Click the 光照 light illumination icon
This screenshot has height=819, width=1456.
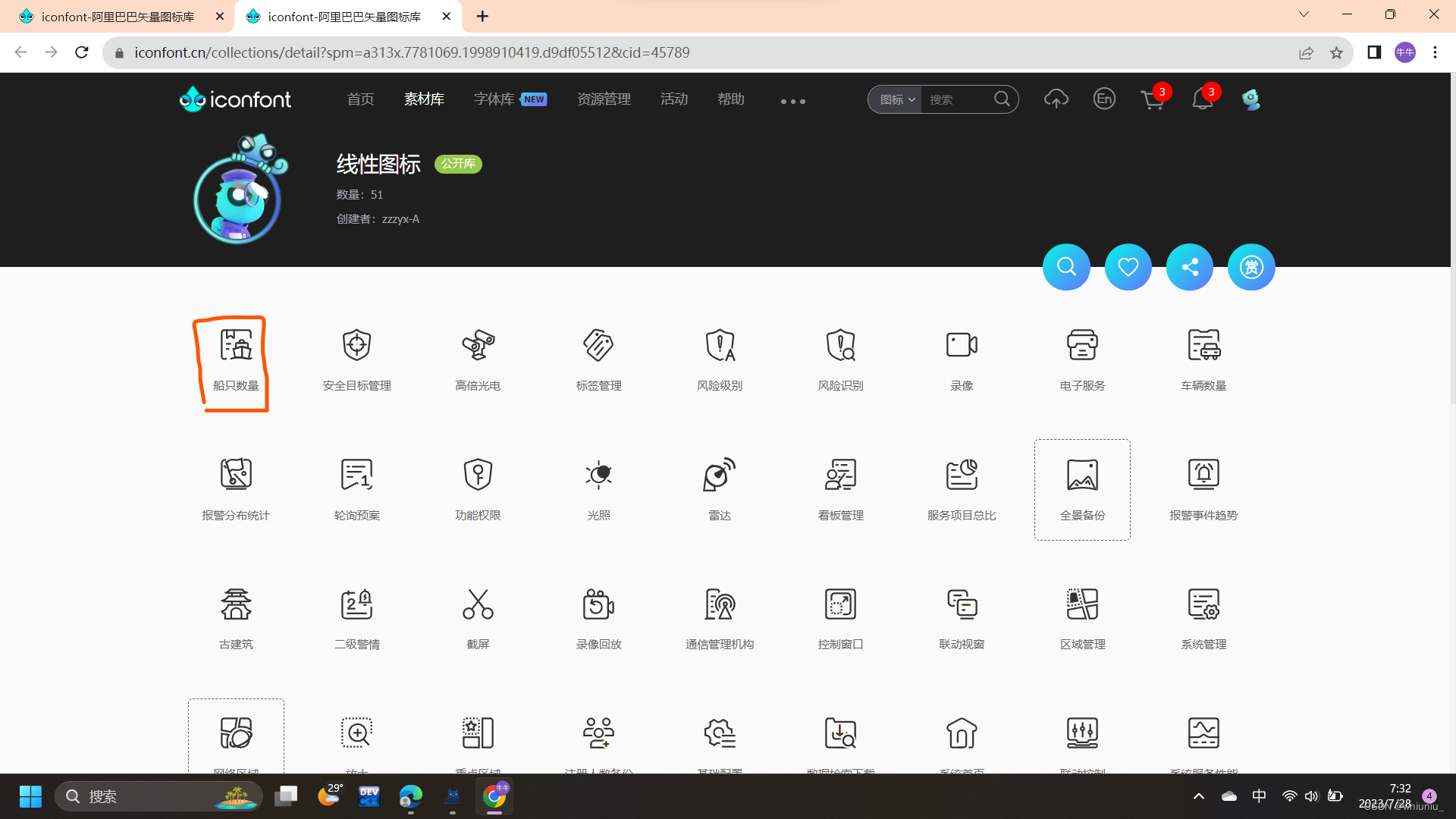point(598,474)
